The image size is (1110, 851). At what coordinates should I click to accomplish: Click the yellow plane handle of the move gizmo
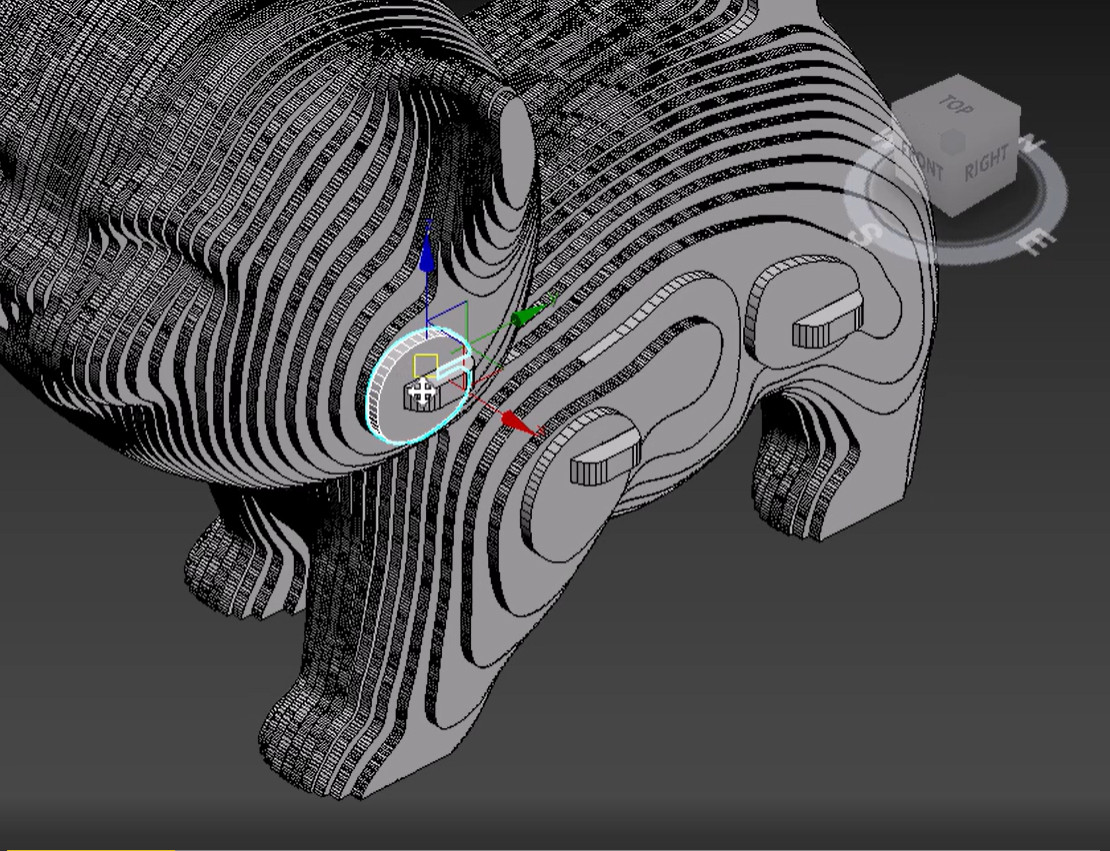[425, 365]
